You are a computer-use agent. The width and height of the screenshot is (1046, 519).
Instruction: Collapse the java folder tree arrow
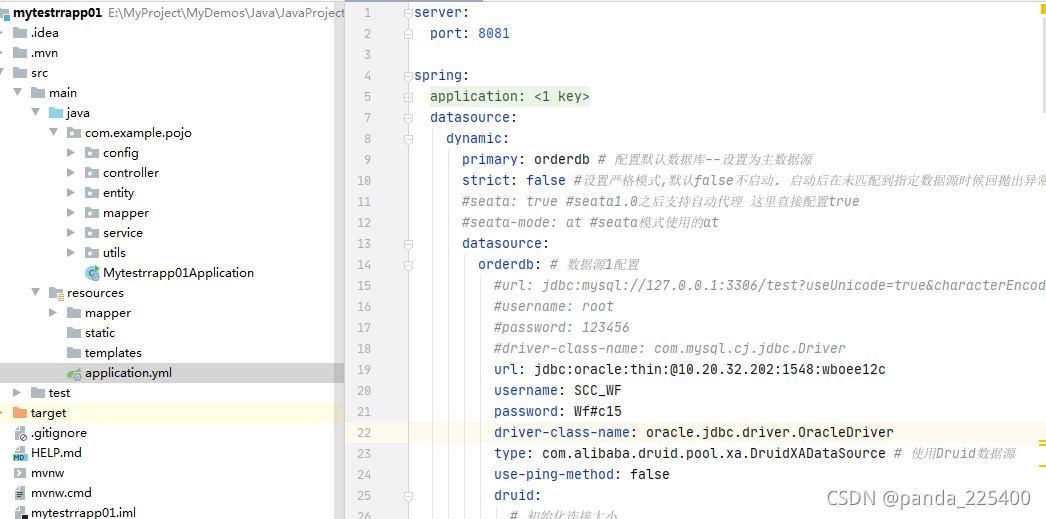click(36, 113)
